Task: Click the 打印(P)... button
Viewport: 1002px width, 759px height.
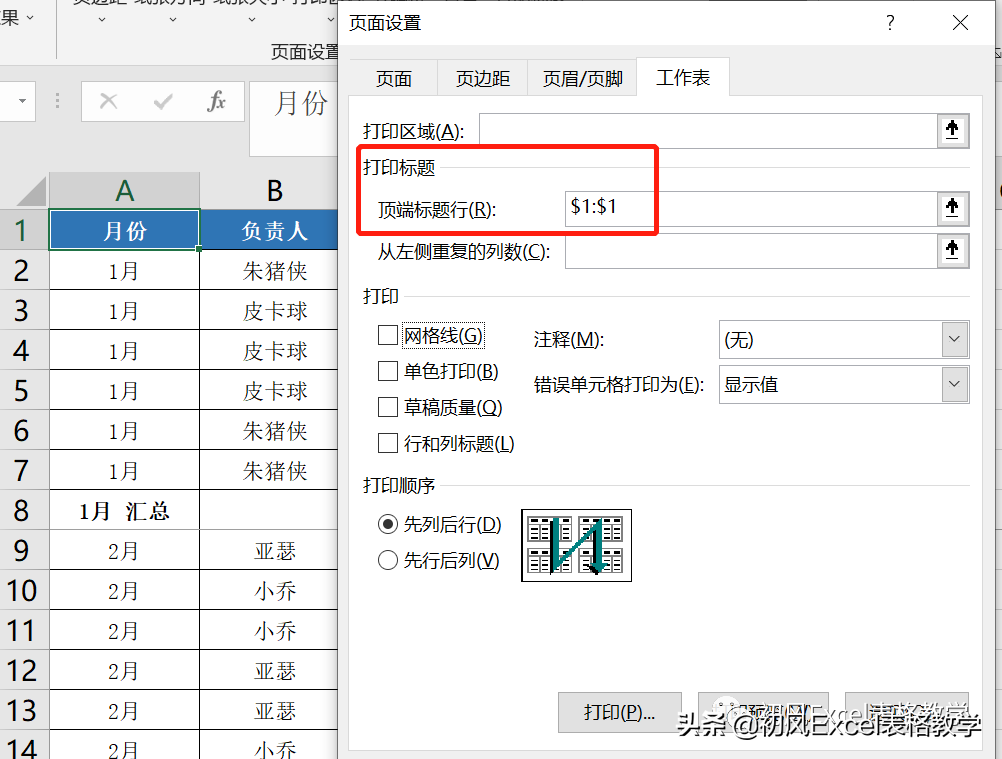Action: tap(619, 712)
